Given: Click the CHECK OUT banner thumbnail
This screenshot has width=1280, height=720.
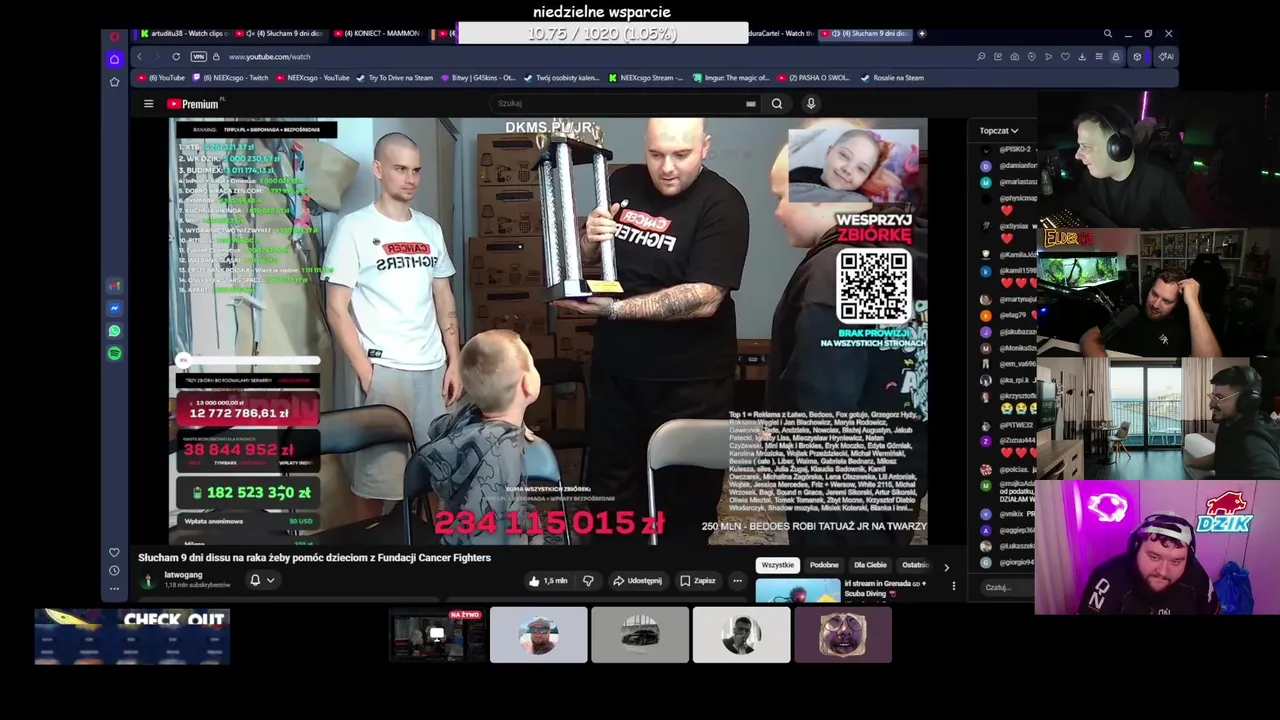Looking at the screenshot, I should (x=132, y=637).
